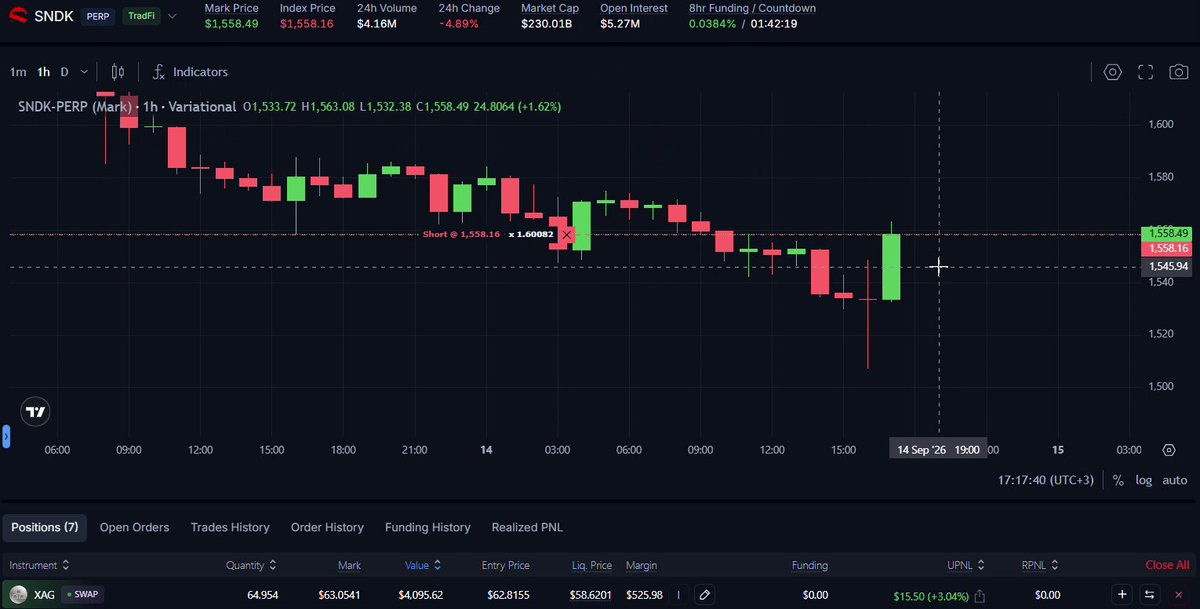View the Realized PNL tab
Viewport: 1200px width, 609px height.
coord(527,527)
